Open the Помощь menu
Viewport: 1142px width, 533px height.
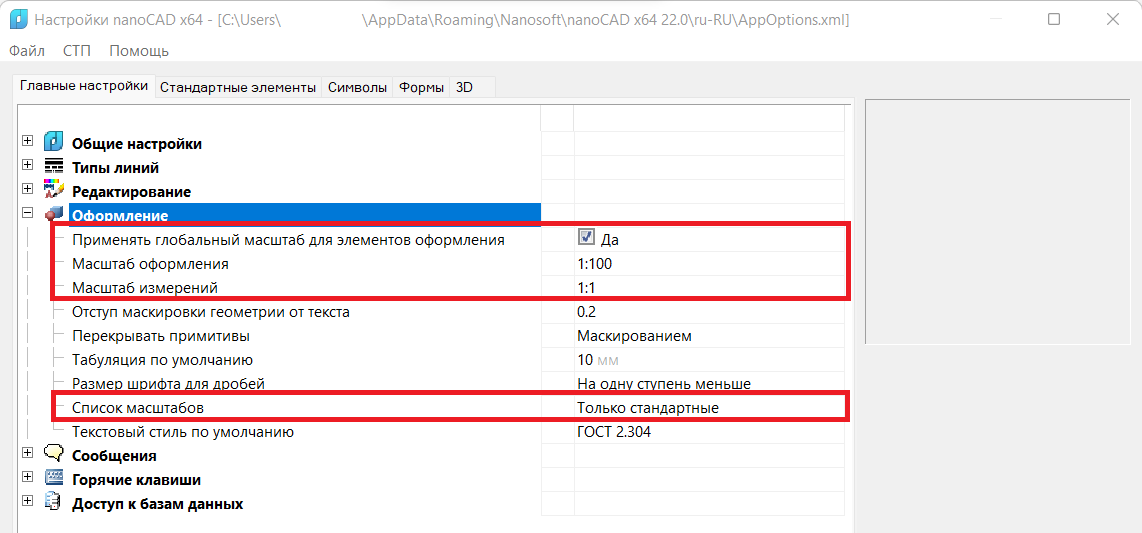pos(139,51)
